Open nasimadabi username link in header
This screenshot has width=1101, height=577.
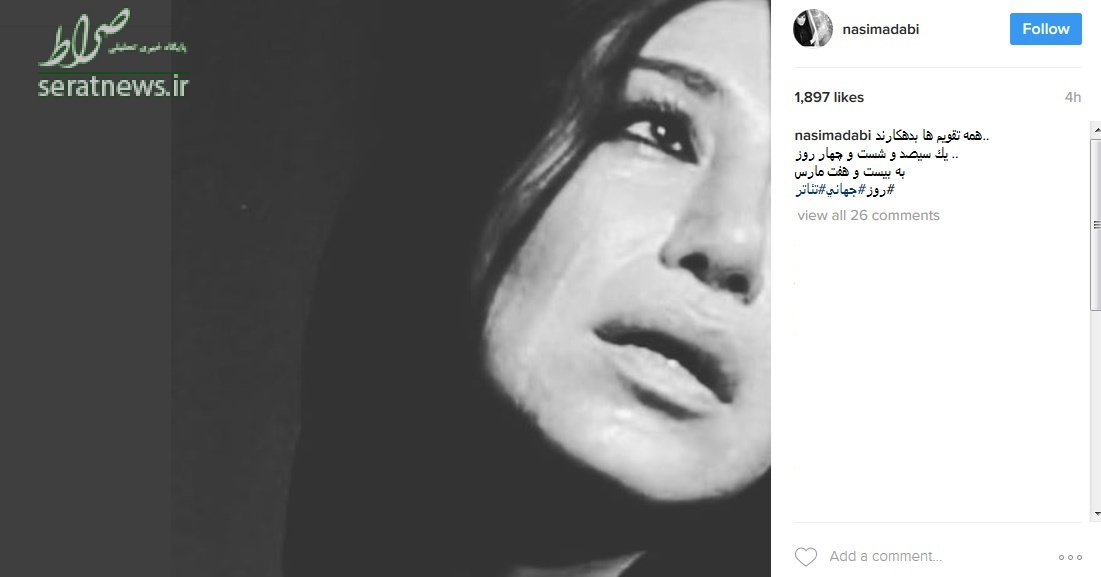point(881,29)
